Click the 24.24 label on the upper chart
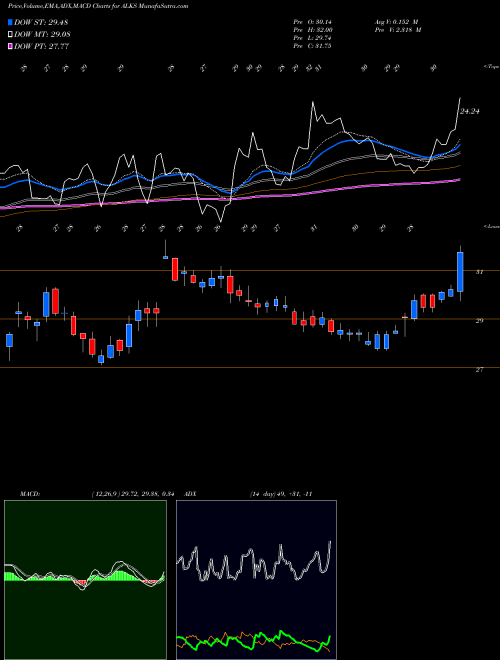Image resolution: width=500 pixels, height=660 pixels. click(470, 112)
